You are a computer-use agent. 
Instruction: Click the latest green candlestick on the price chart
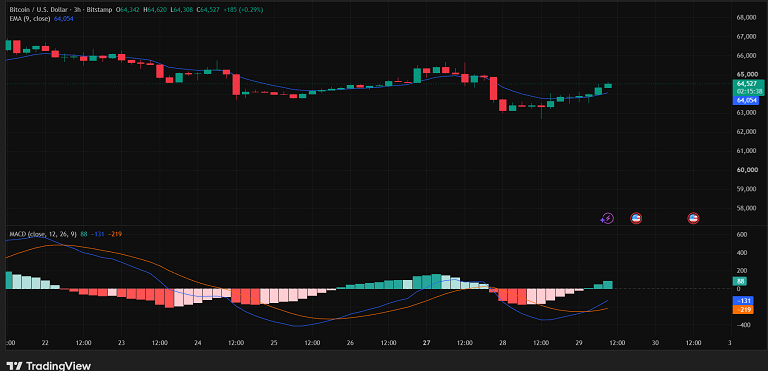(608, 85)
